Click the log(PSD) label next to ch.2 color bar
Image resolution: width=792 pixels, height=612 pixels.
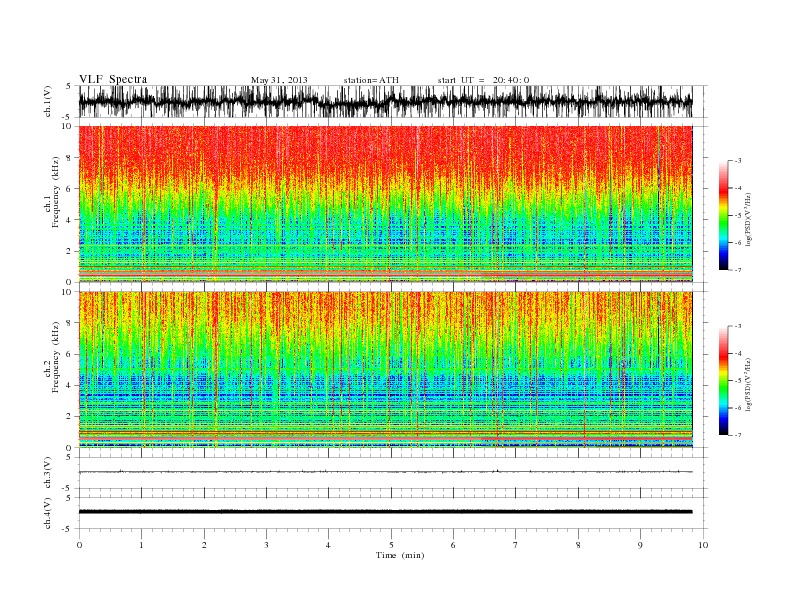coord(748,383)
